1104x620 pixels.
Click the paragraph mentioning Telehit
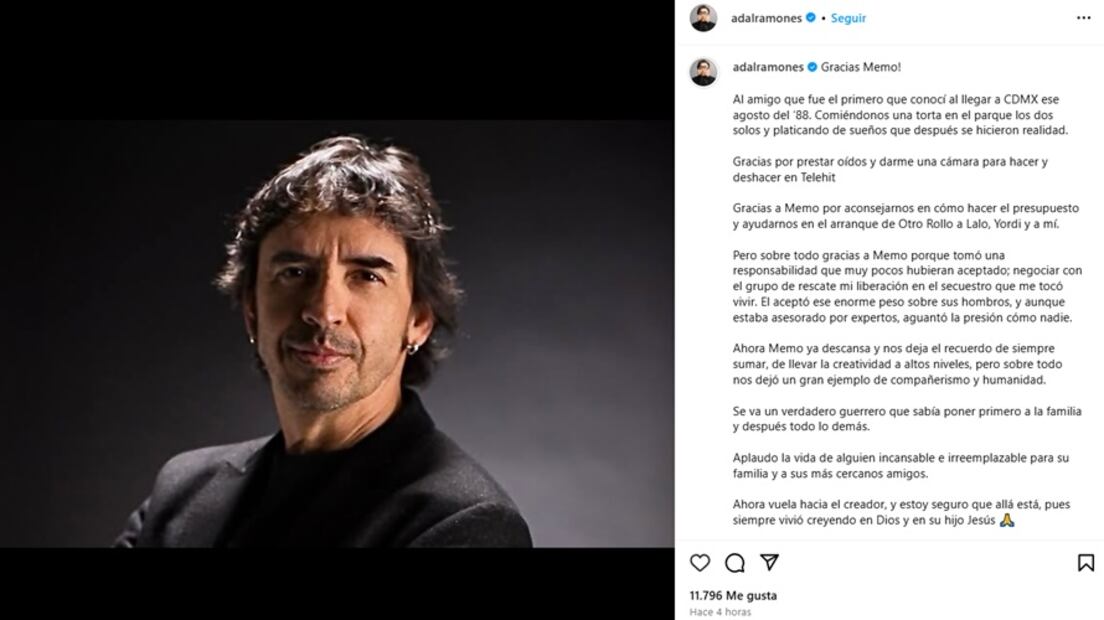[x=890, y=170]
